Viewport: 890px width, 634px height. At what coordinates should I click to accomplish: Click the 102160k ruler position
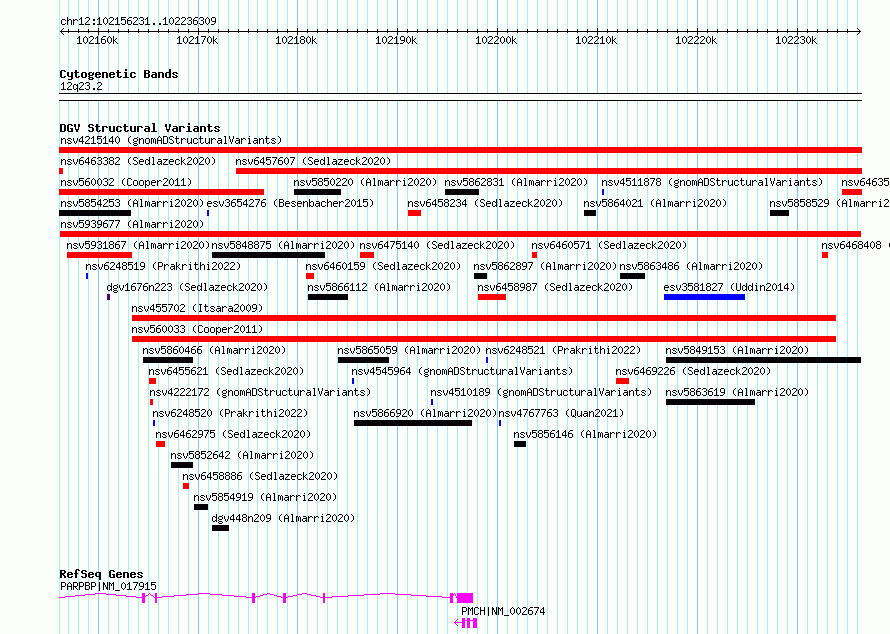(97, 40)
